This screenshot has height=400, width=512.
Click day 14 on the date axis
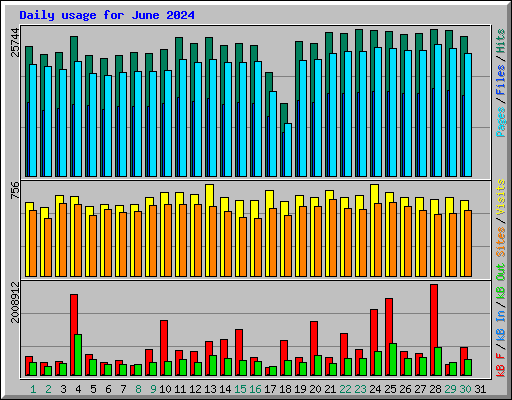pyautogui.click(x=225, y=389)
